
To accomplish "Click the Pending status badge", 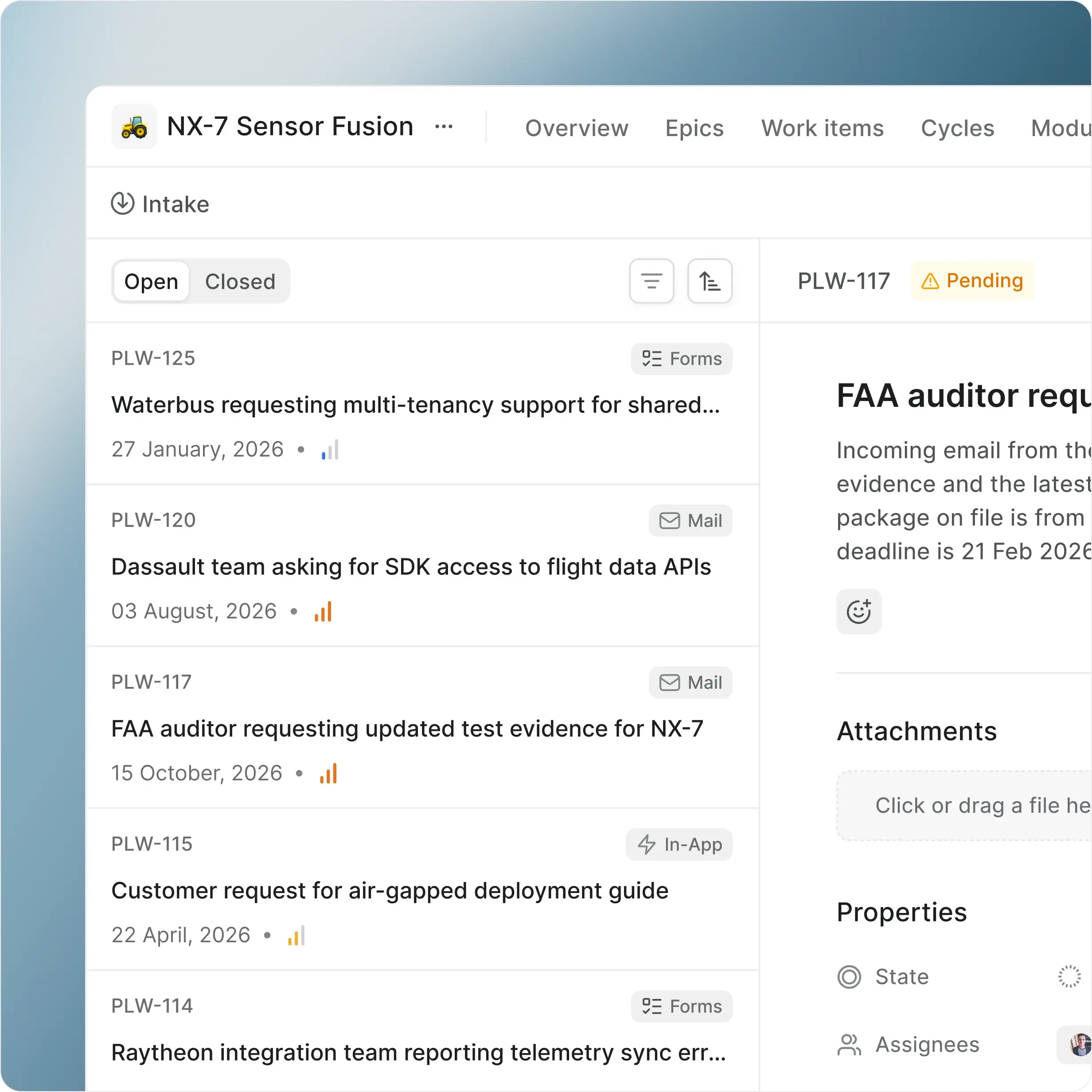I will [x=972, y=281].
